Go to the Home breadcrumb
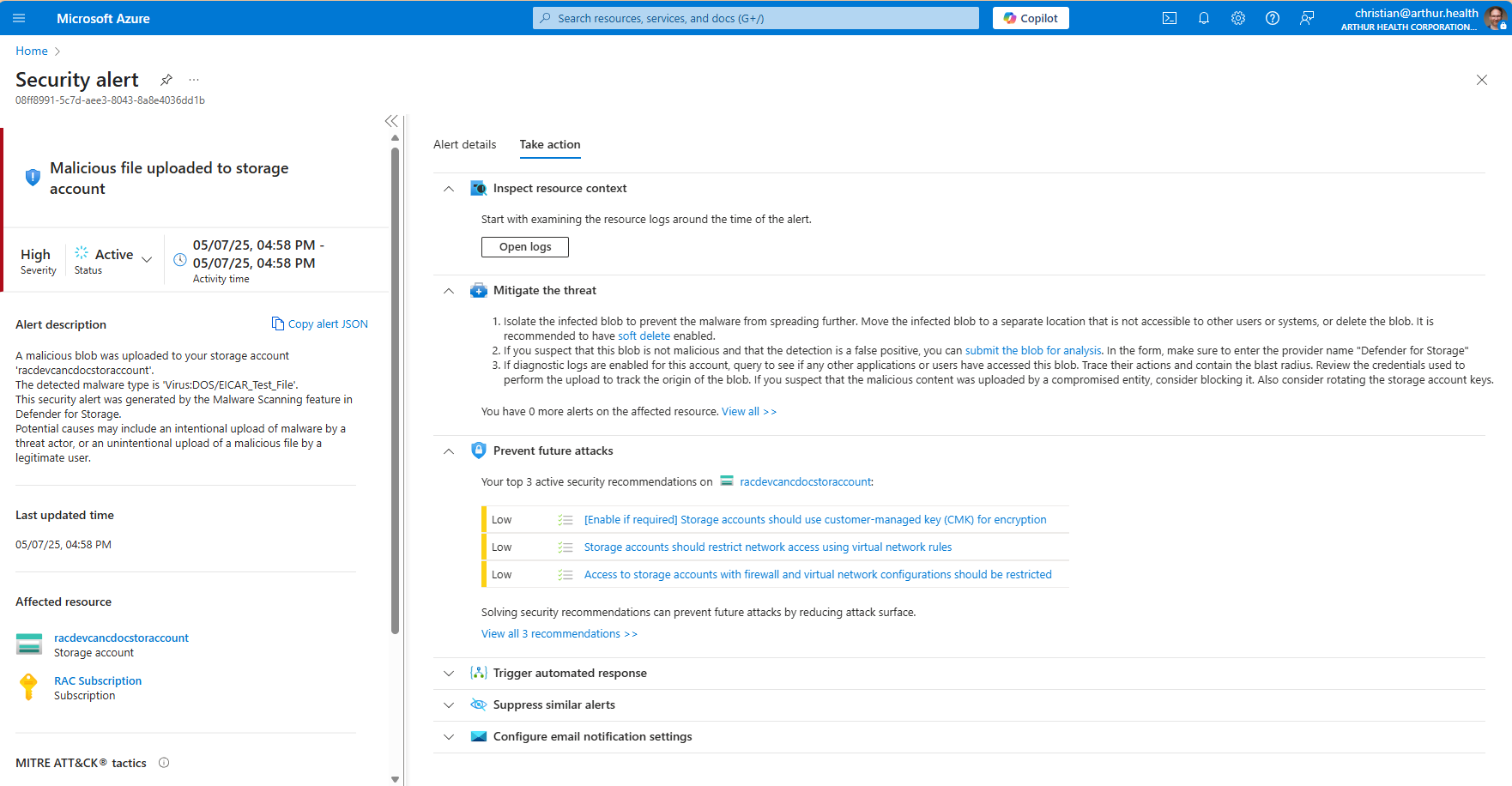 click(x=32, y=51)
